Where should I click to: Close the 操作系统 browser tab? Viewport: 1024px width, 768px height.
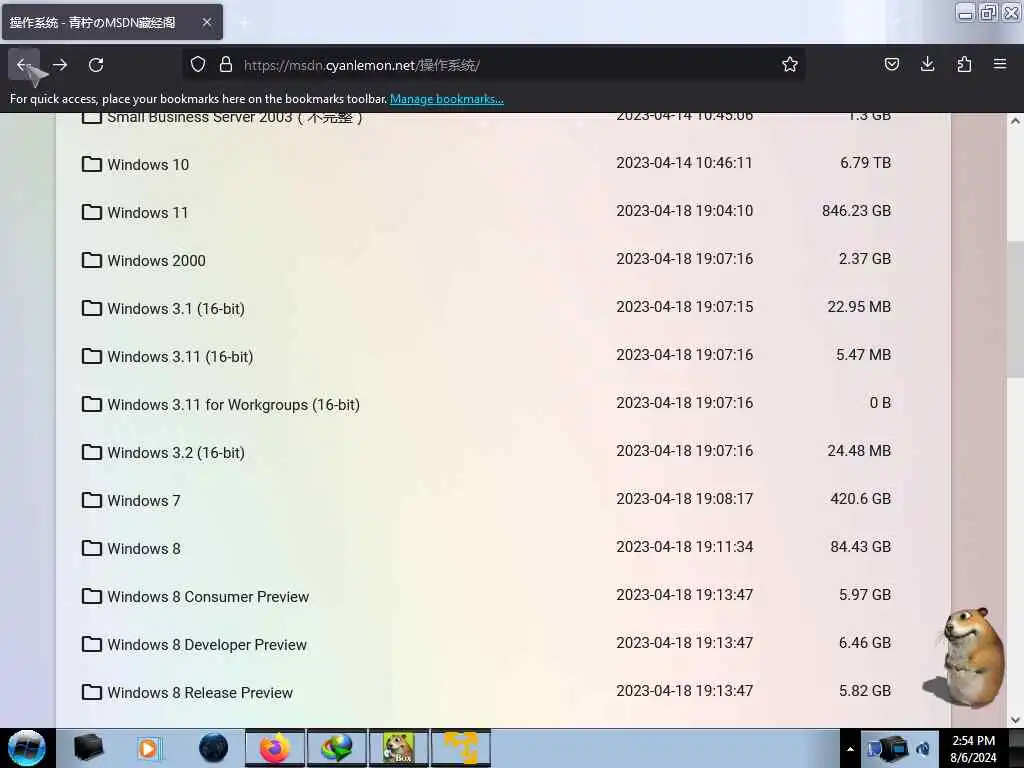[207, 22]
